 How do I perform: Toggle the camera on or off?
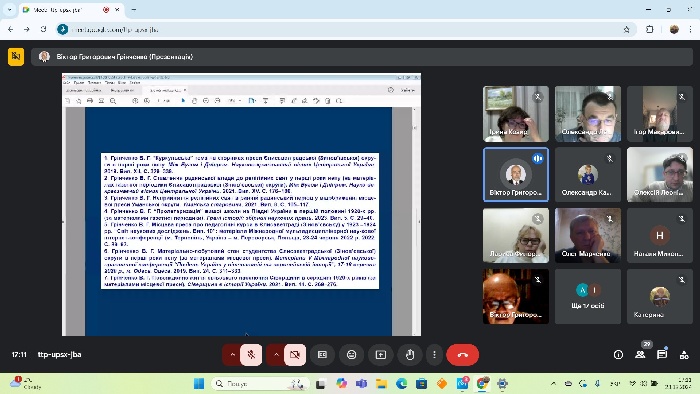(x=295, y=355)
